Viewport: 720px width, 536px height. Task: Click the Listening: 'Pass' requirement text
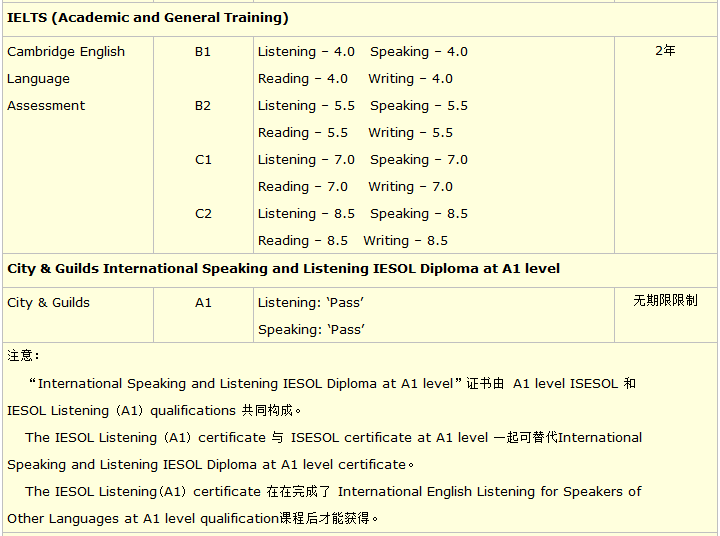311,303
